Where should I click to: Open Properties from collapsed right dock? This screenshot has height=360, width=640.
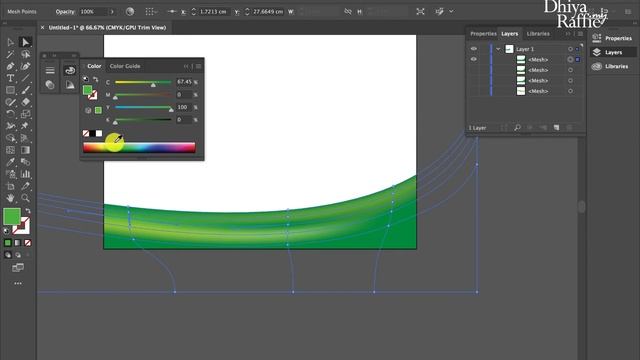(x=612, y=38)
